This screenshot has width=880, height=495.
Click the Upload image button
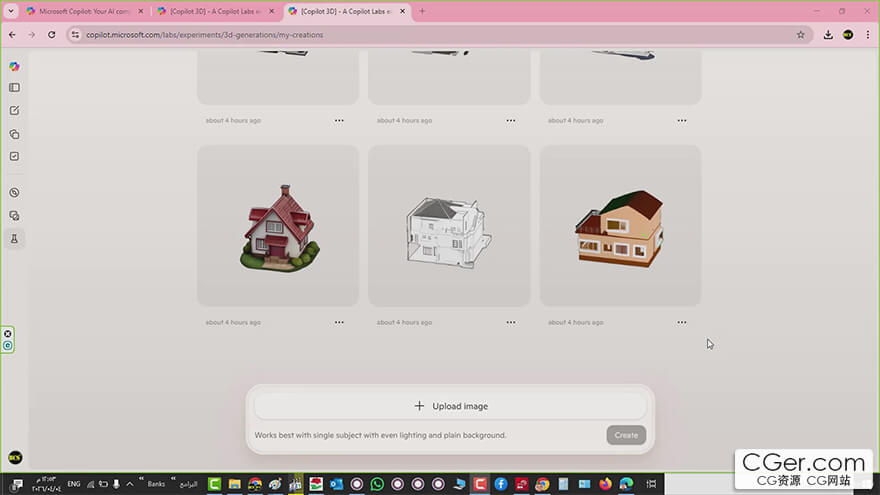tap(451, 406)
